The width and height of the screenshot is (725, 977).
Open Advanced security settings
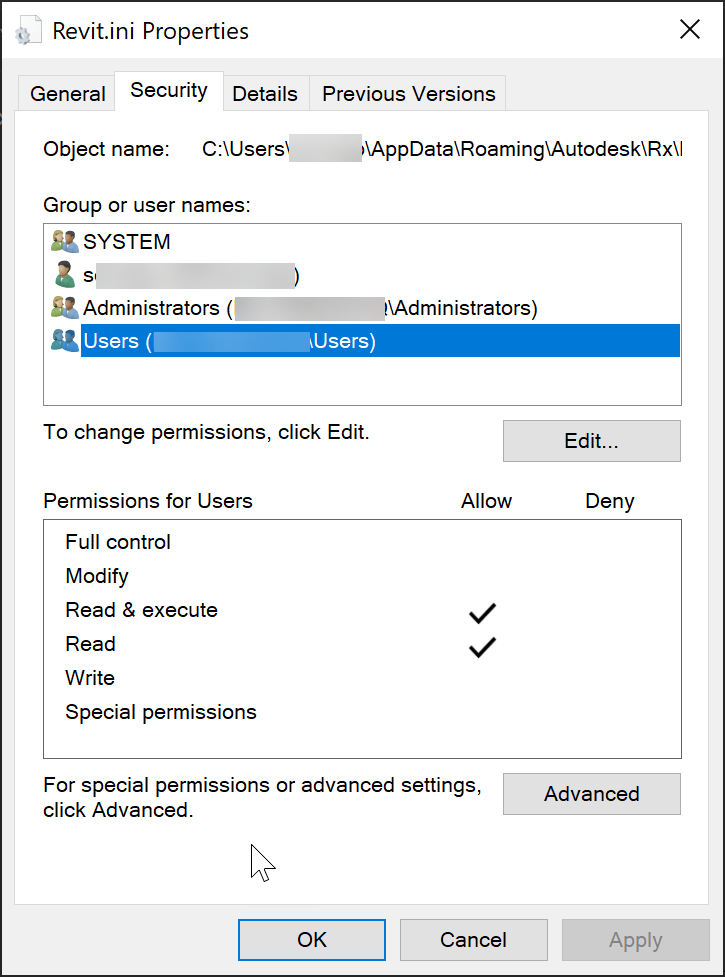click(x=591, y=794)
